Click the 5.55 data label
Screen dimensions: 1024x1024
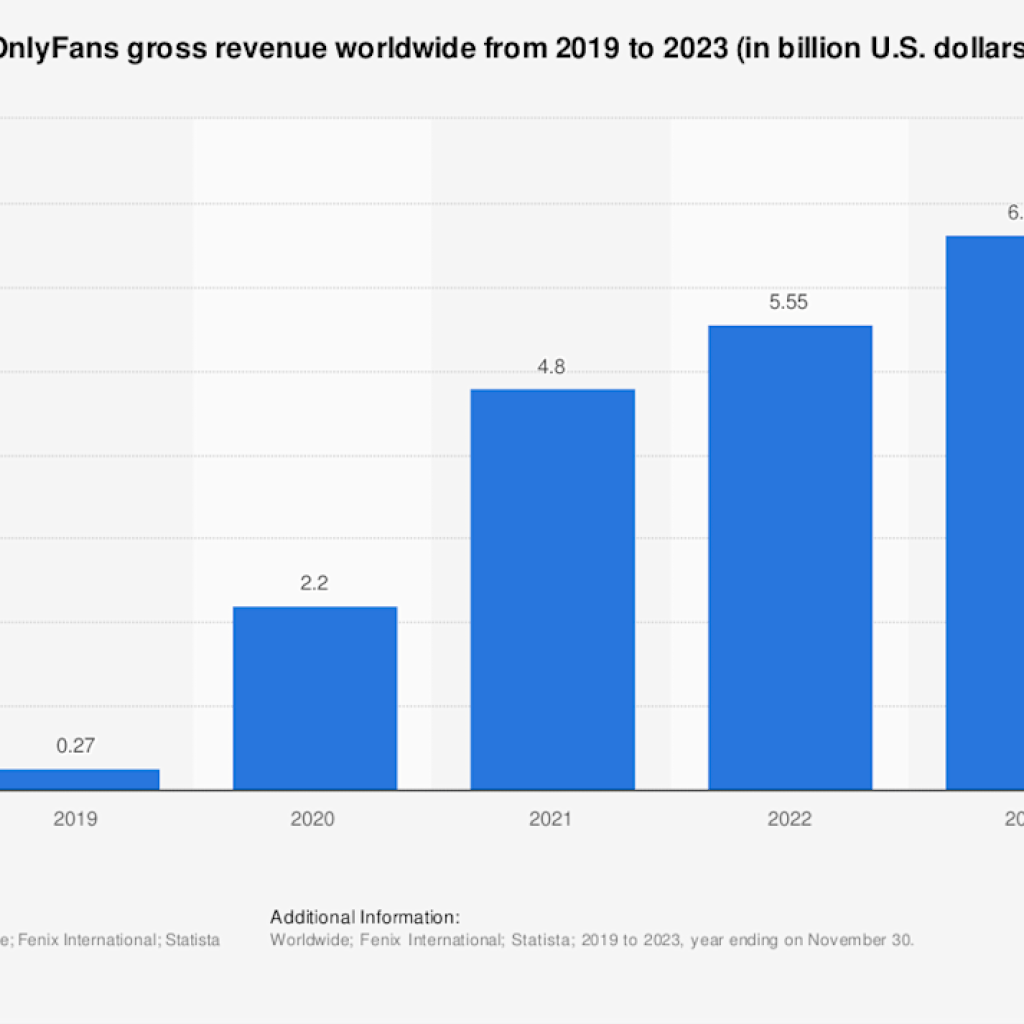pos(788,302)
